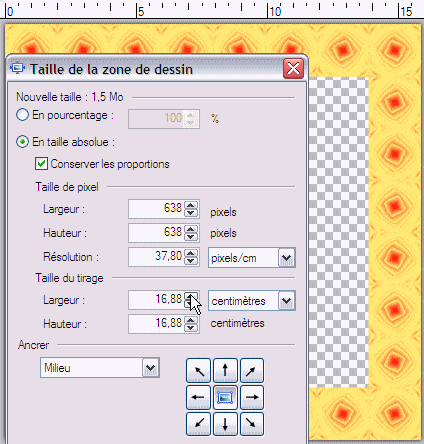Increase pixel Largeur with up arrow

coord(191,206)
